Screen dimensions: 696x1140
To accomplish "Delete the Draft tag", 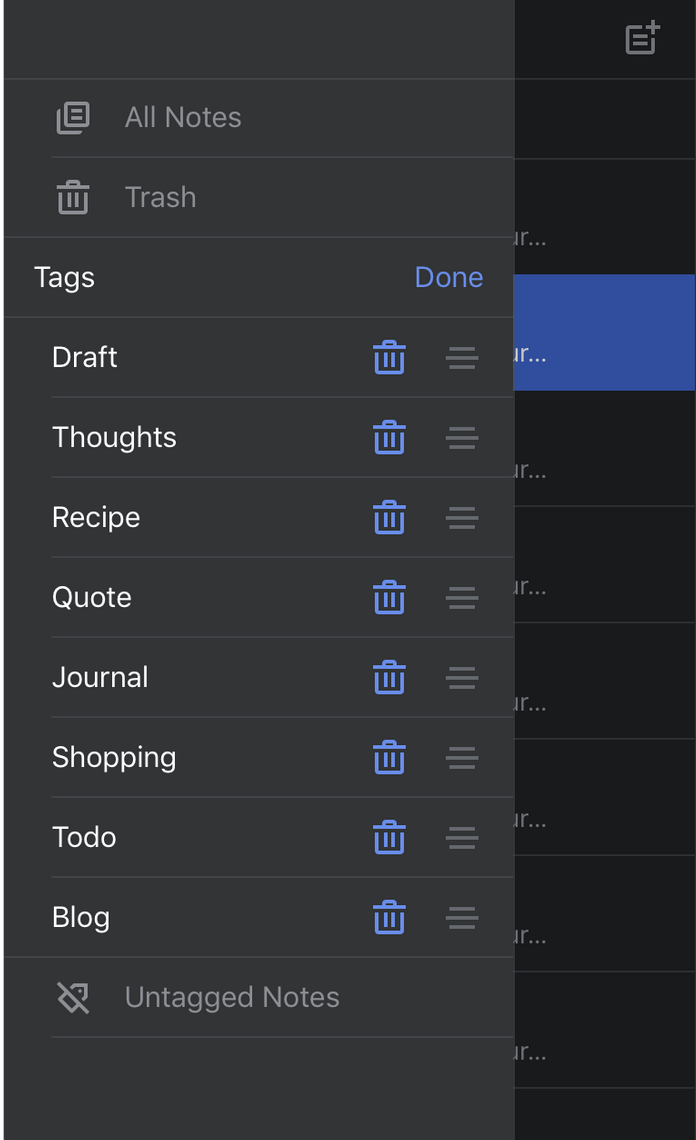I will click(389, 357).
